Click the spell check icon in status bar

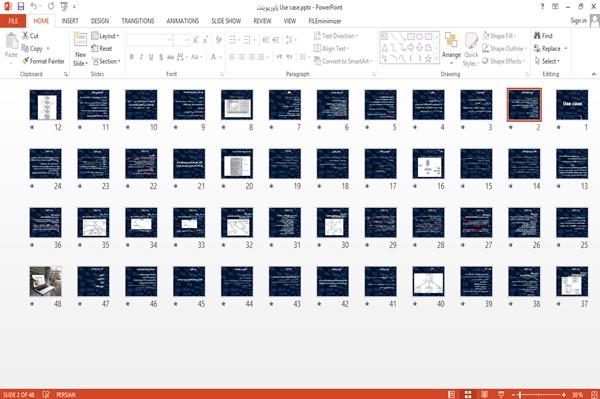pyautogui.click(x=46, y=394)
